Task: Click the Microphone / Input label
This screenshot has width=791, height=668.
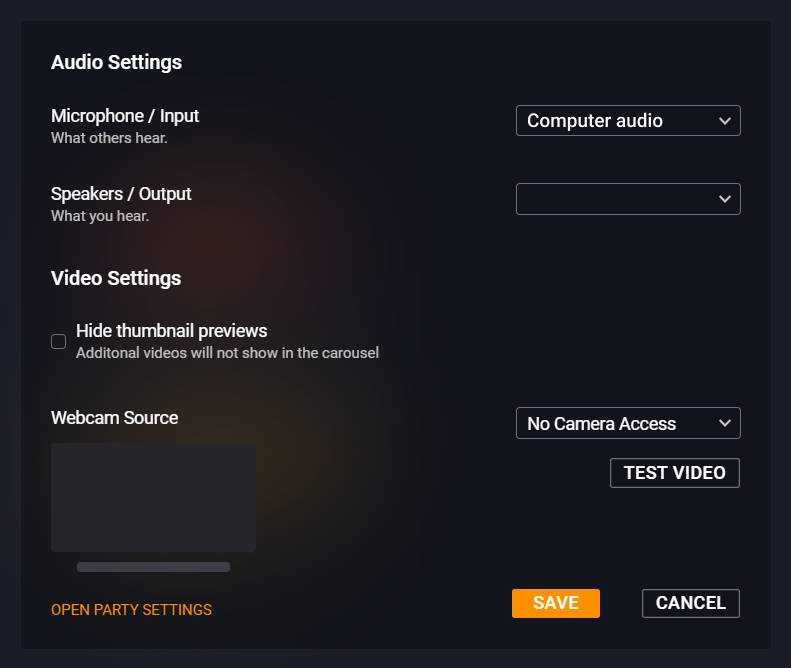Action: click(125, 116)
